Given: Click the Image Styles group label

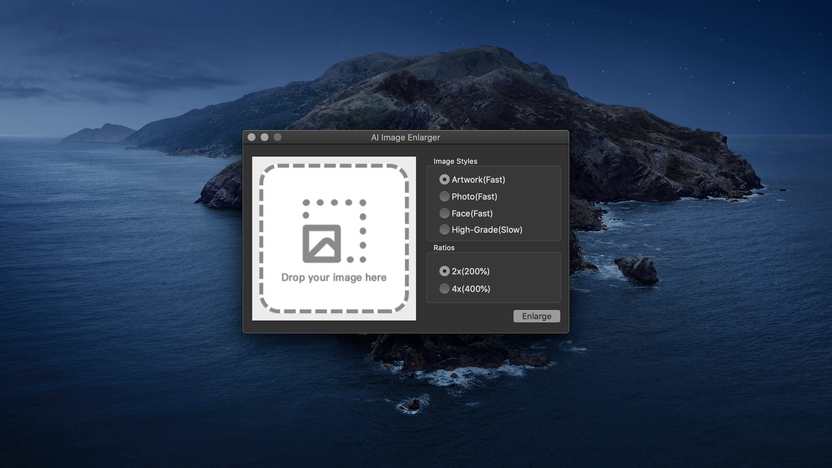Looking at the screenshot, I should tap(455, 161).
